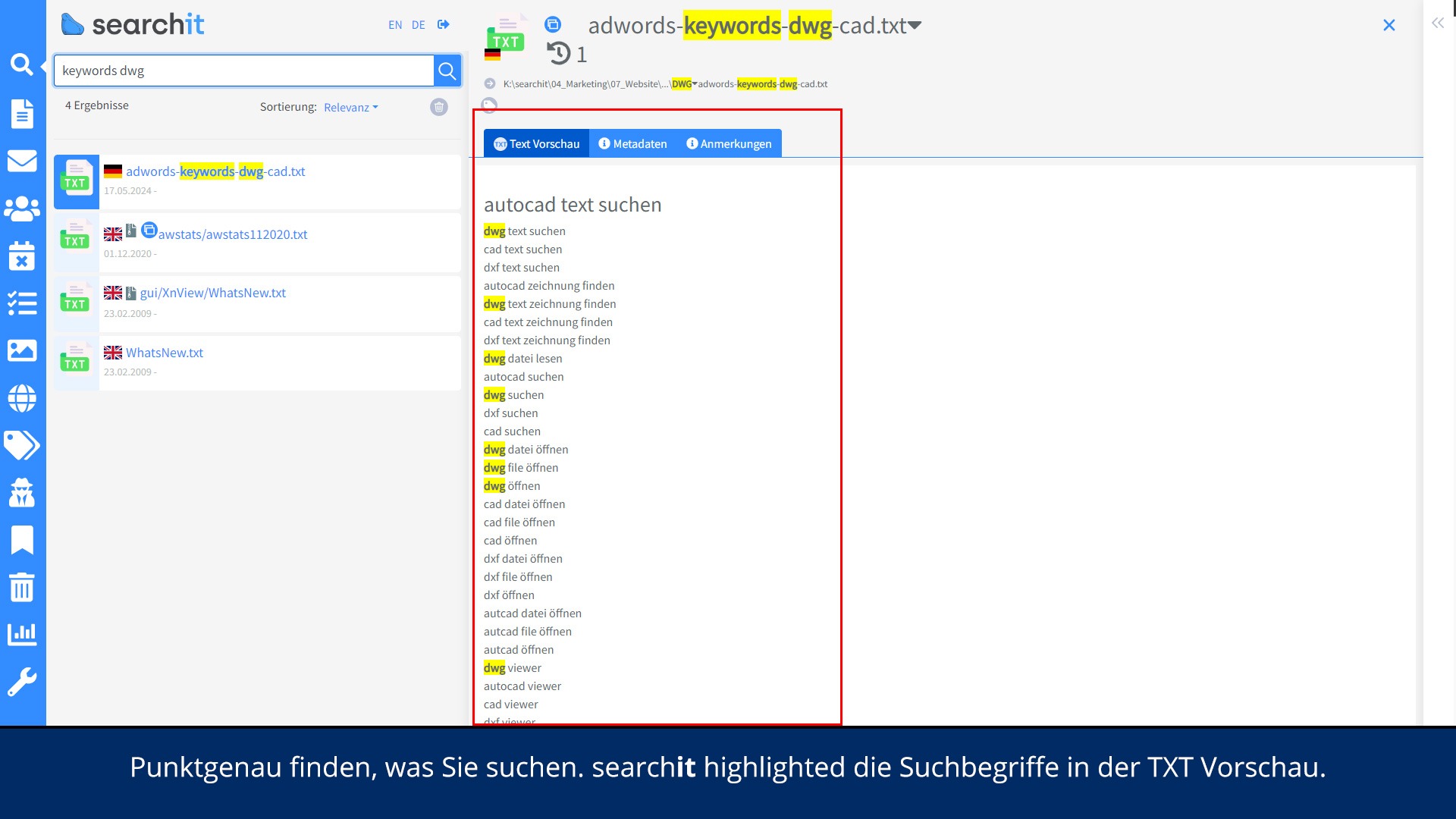The width and height of the screenshot is (1456, 819).
Task: Click the zip archive icon on awstats result
Action: 131,231
